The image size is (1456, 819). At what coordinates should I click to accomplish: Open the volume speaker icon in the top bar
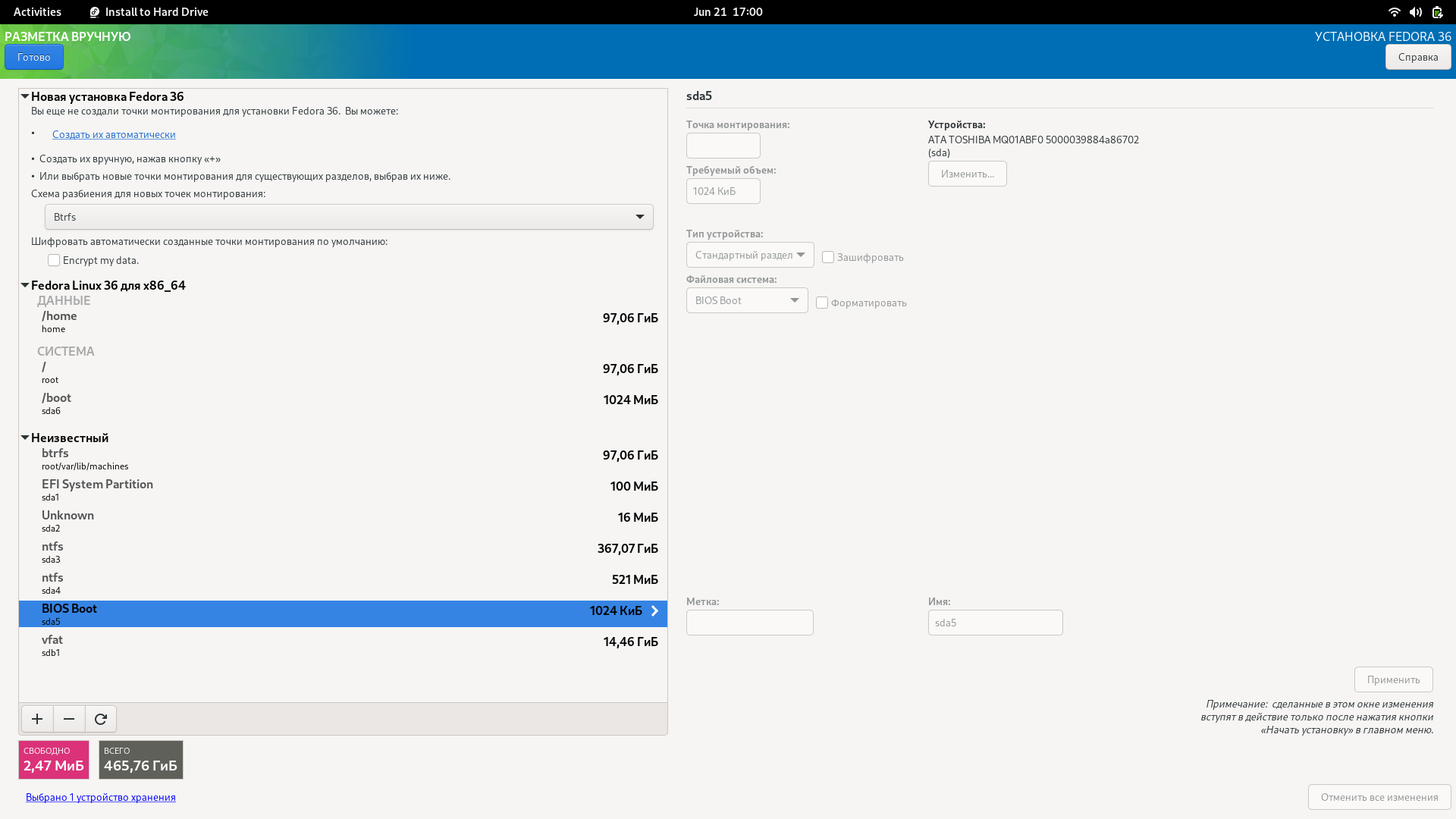[1415, 12]
